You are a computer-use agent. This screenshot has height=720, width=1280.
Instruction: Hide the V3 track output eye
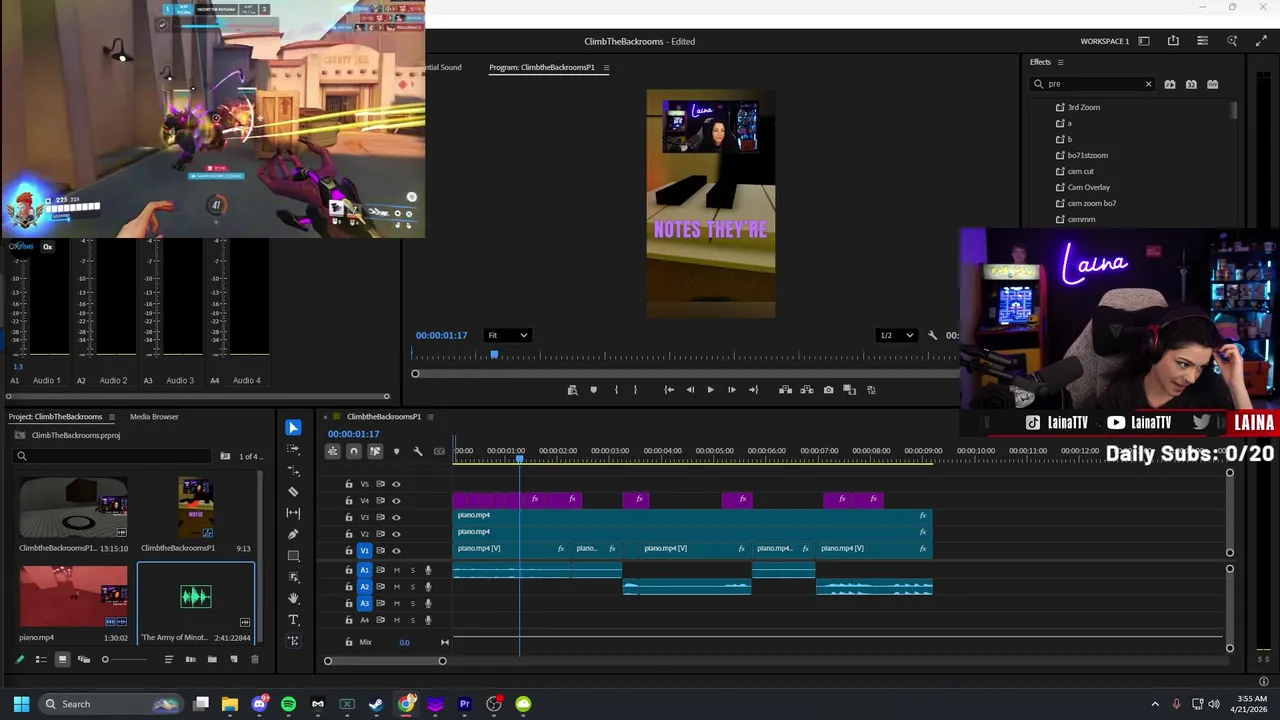tap(396, 517)
